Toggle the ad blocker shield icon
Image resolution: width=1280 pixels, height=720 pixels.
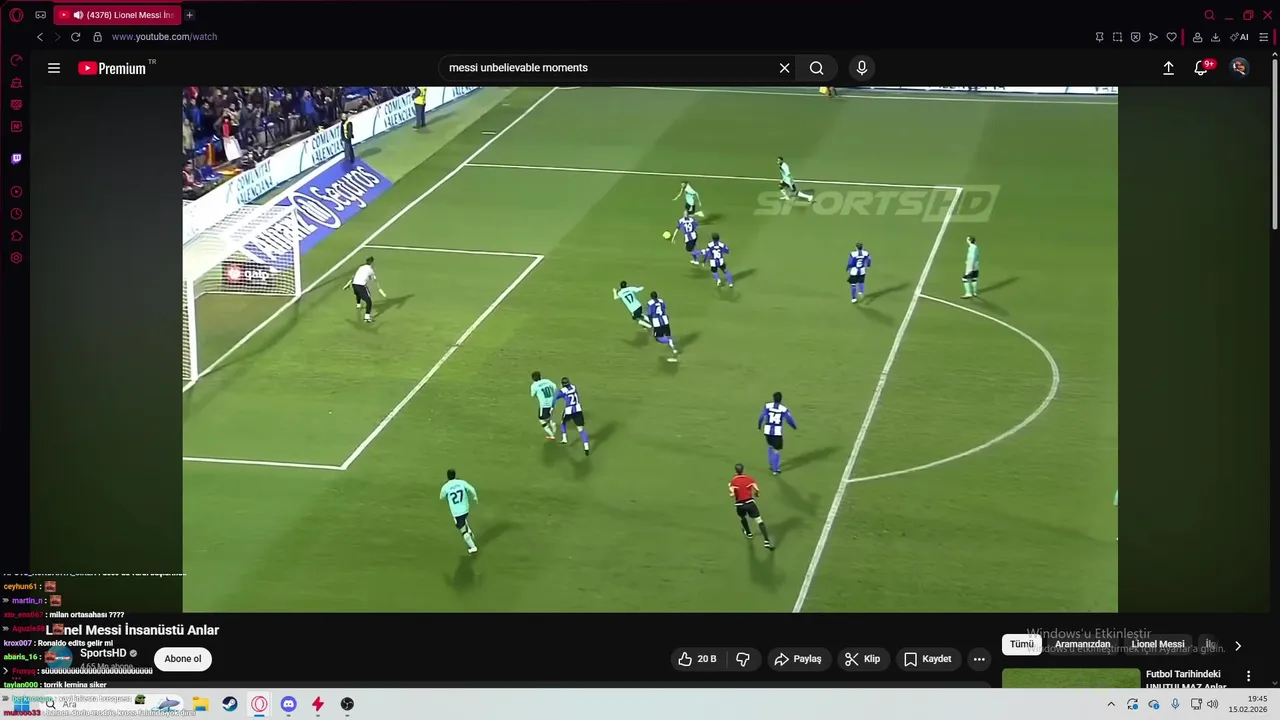click(x=1135, y=37)
